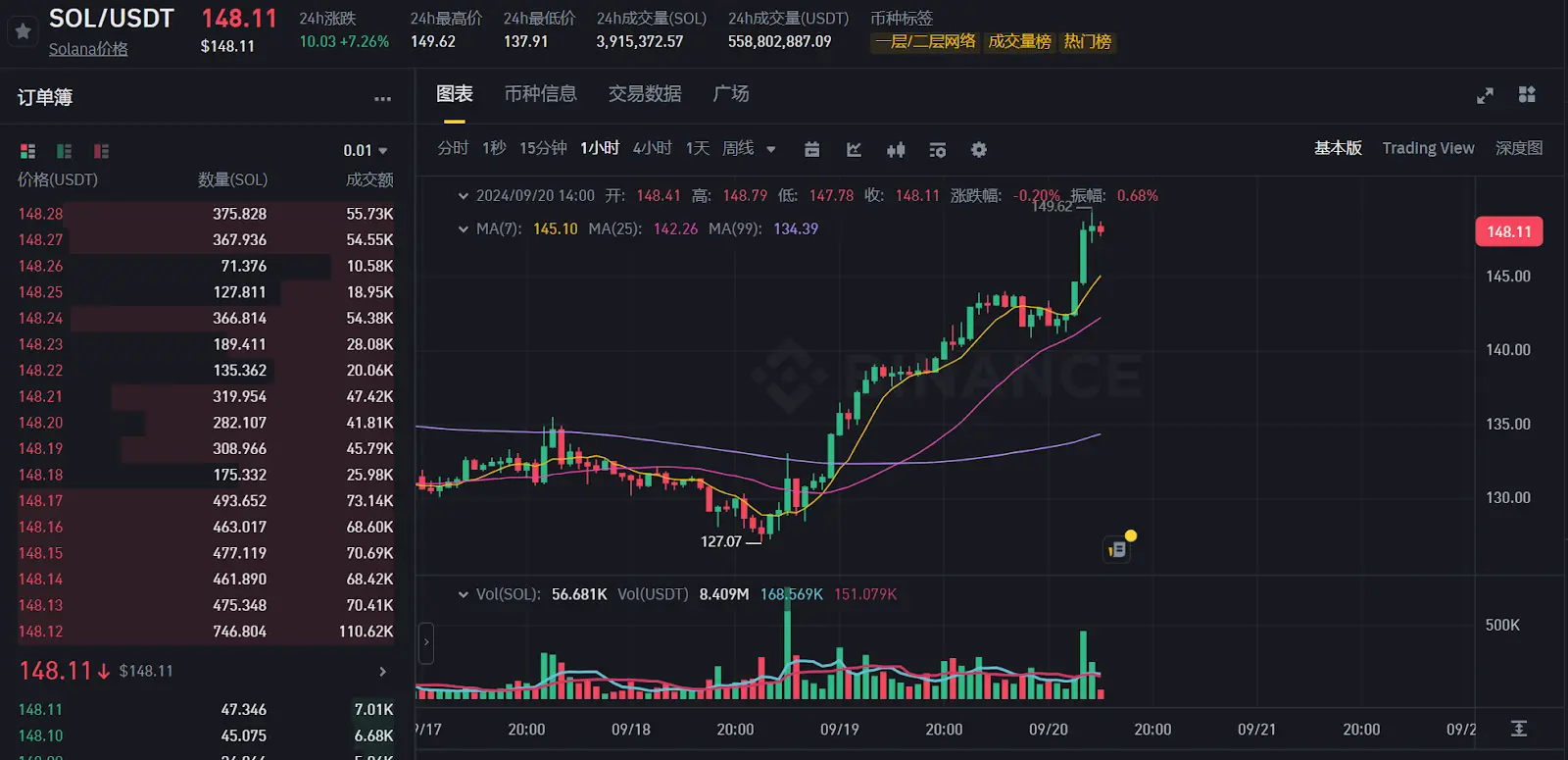Open the technical indicators line-chart icon

(854, 150)
